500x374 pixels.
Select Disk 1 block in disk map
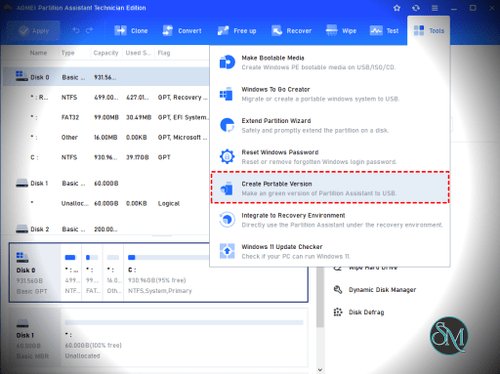click(35, 337)
